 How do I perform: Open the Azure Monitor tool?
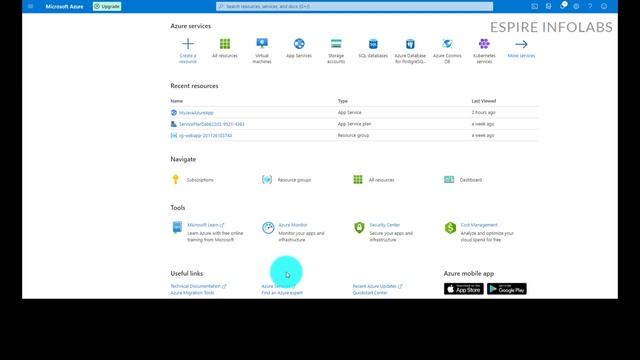[293, 225]
